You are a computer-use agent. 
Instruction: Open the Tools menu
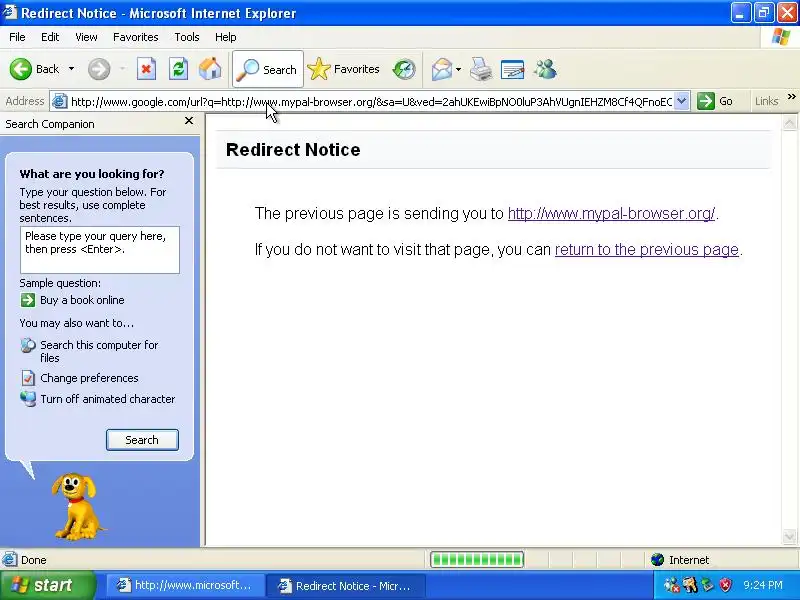(x=187, y=37)
